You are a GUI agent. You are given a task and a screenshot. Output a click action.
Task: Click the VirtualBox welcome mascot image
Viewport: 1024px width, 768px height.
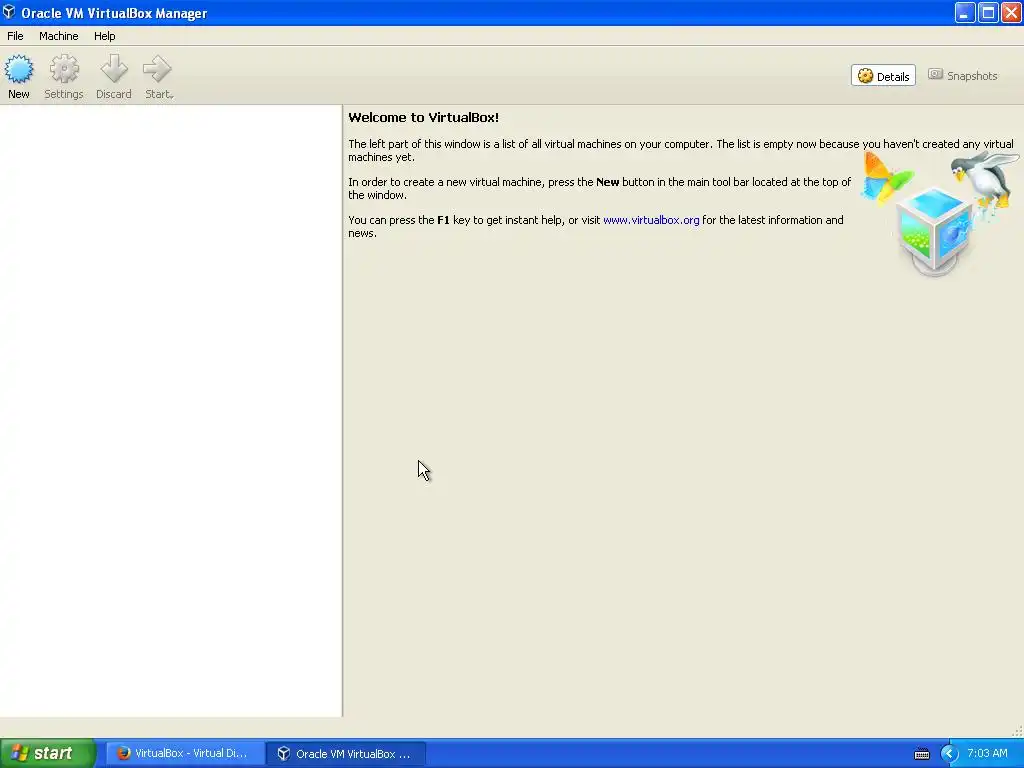(x=940, y=212)
